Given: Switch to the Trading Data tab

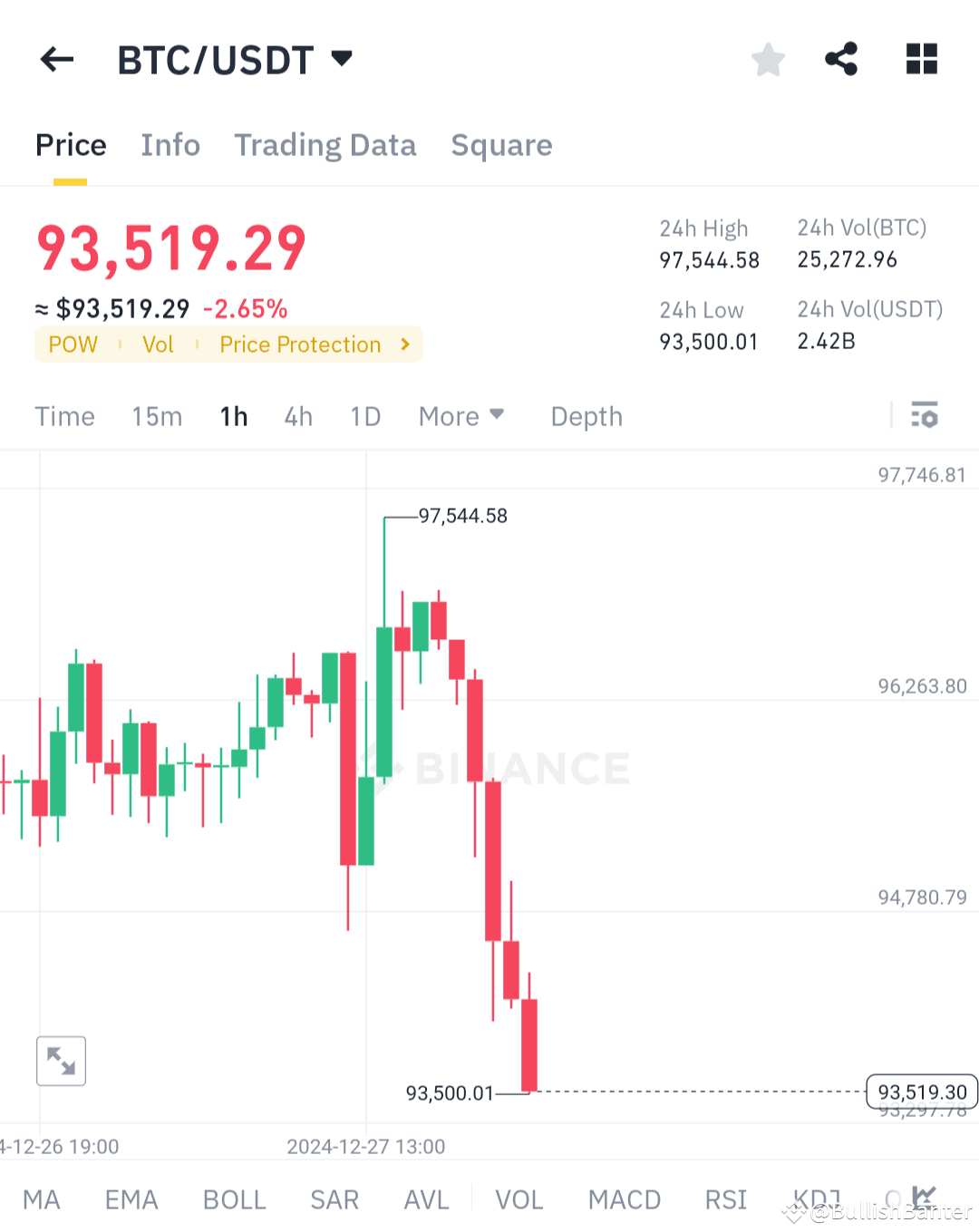Looking at the screenshot, I should coord(325,145).
